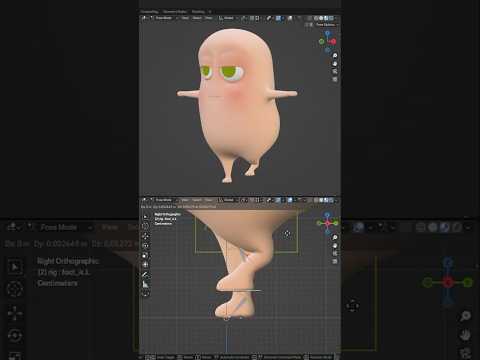The height and width of the screenshot is (360, 480).
Task: Switch to the Scripting workspace tab
Action: (x=198, y=12)
